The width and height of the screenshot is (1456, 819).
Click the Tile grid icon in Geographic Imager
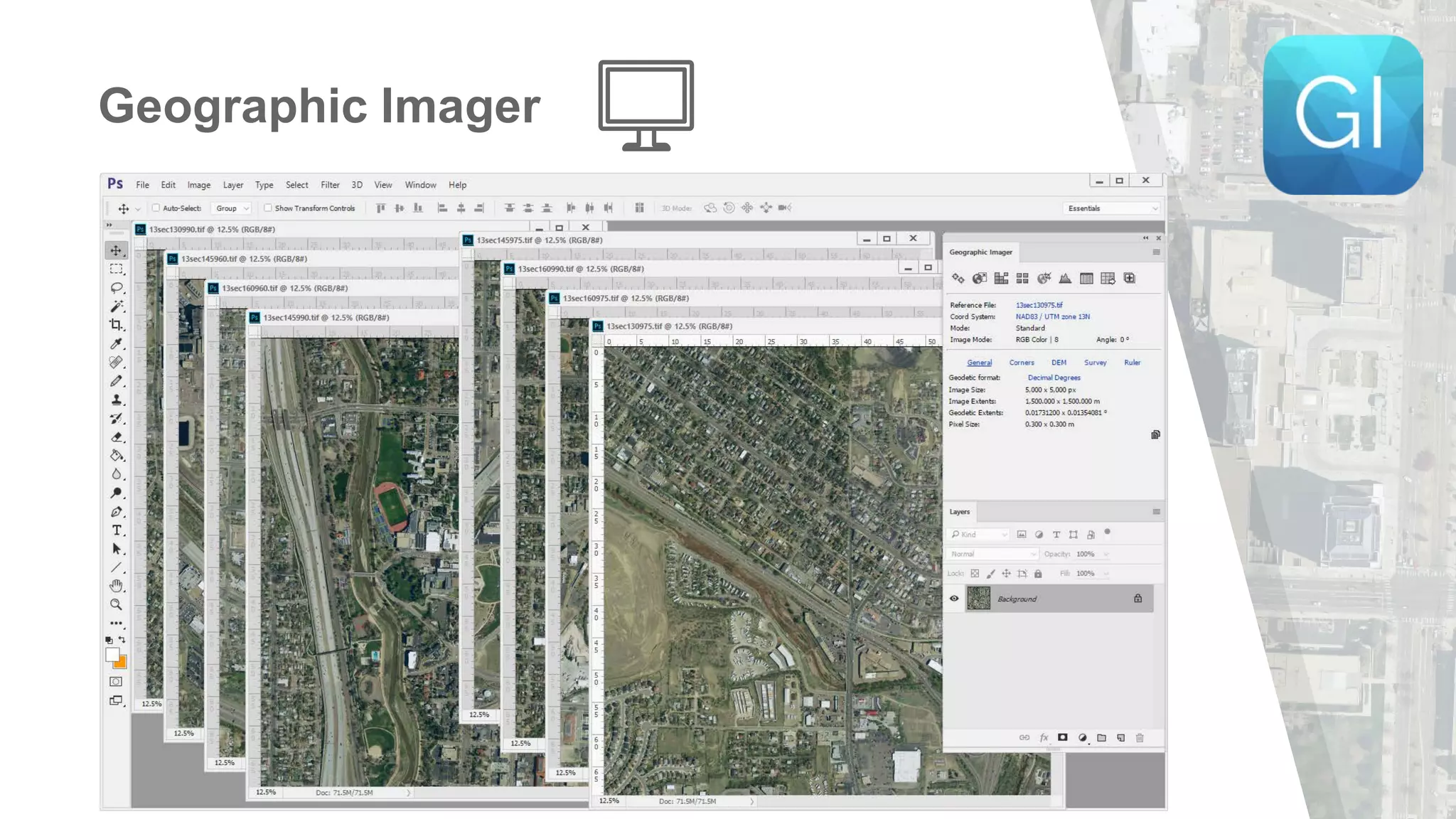tap(1022, 279)
